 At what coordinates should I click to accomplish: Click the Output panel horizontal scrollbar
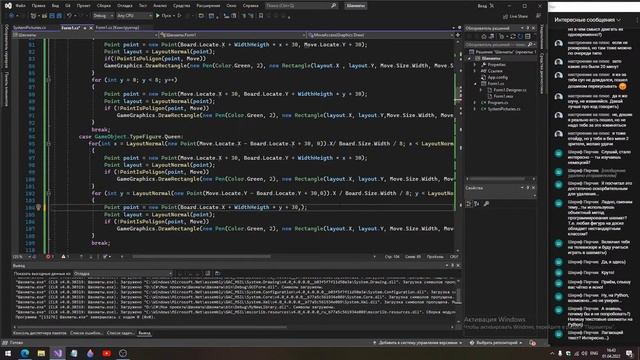pos(151,327)
